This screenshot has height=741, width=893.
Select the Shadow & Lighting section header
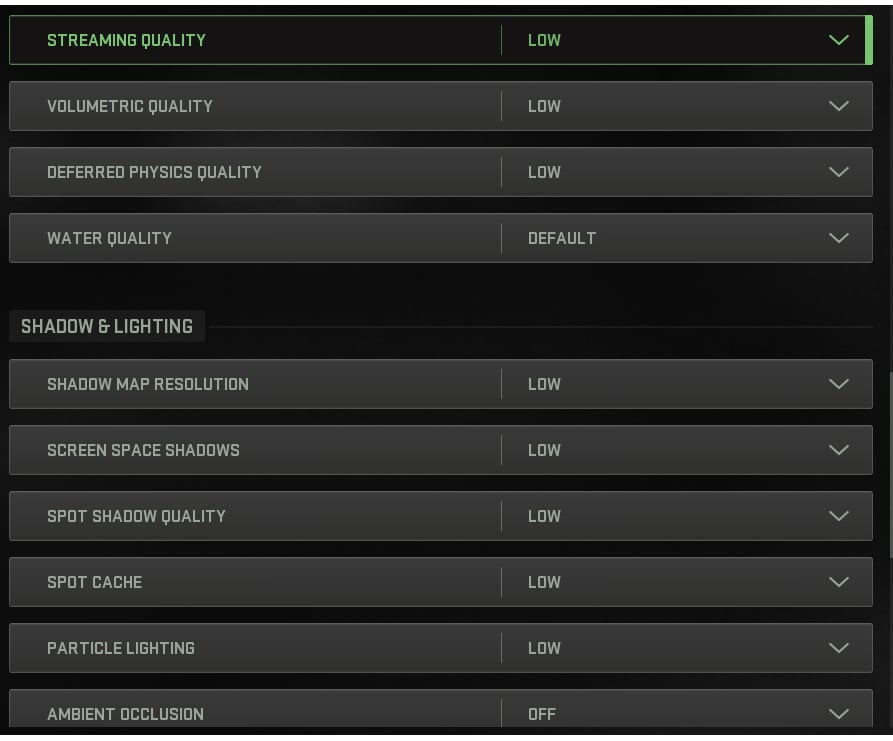[107, 326]
